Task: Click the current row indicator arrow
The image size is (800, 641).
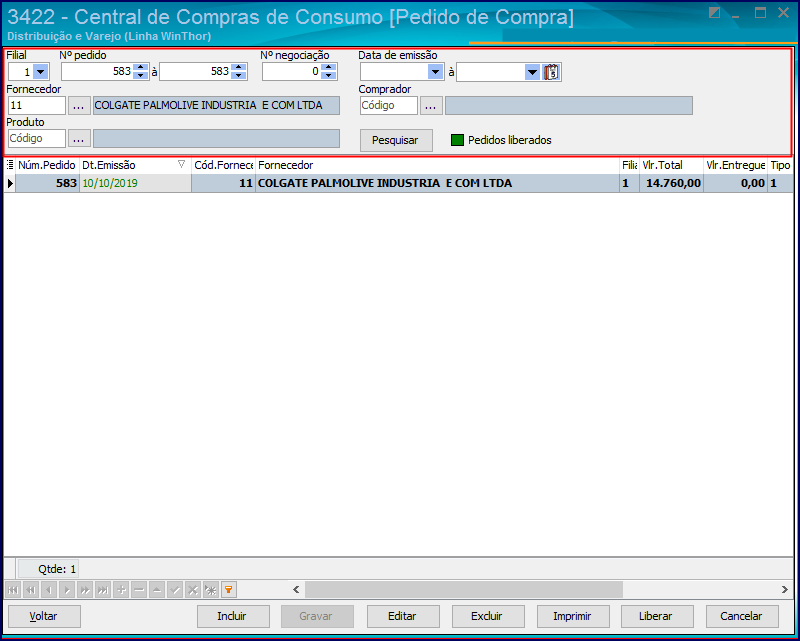Action: pos(10,183)
